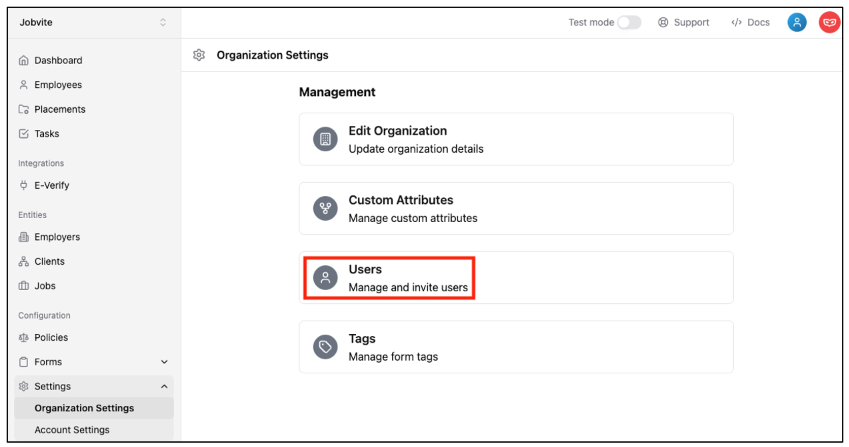Select Account Settings in the sidebar
Viewport: 849px width, 447px height.
[x=72, y=430]
